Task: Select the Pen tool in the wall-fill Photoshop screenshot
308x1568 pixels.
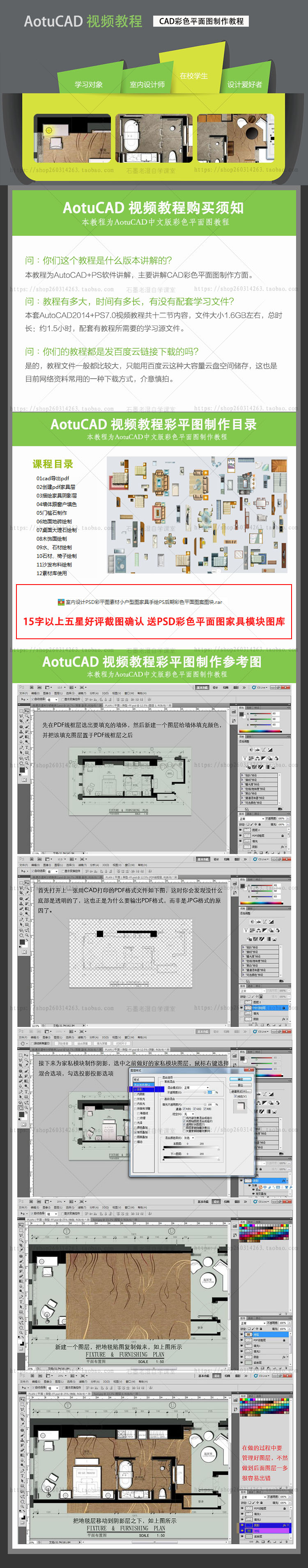Action: (x=21, y=748)
